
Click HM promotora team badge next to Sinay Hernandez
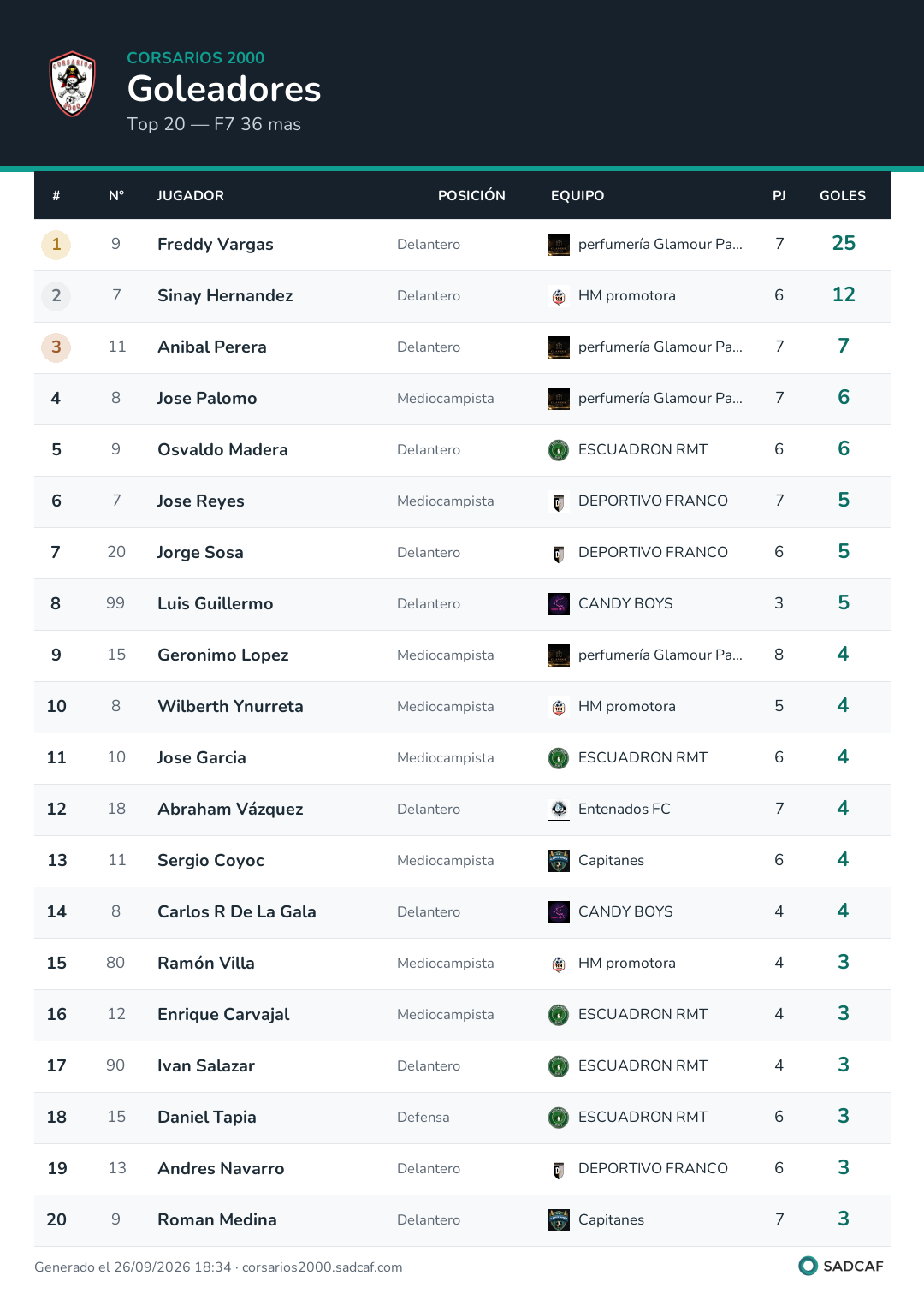click(x=559, y=296)
